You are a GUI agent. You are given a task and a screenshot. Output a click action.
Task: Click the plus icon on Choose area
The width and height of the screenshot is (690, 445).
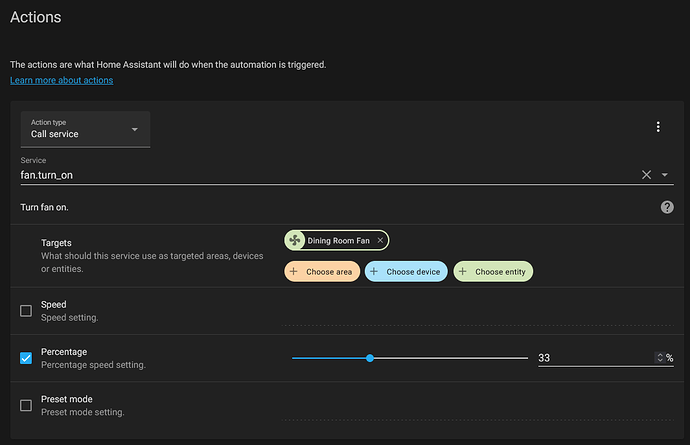pyautogui.click(x=293, y=271)
